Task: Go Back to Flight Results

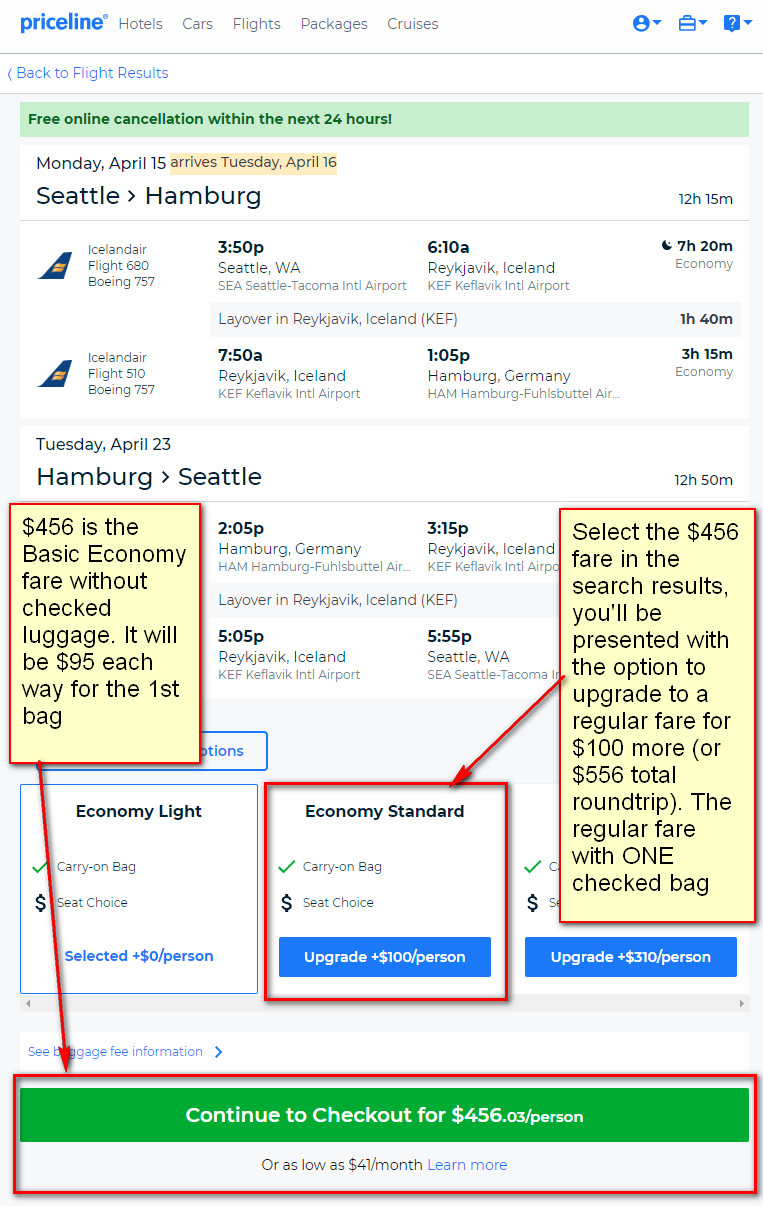Action: (88, 73)
